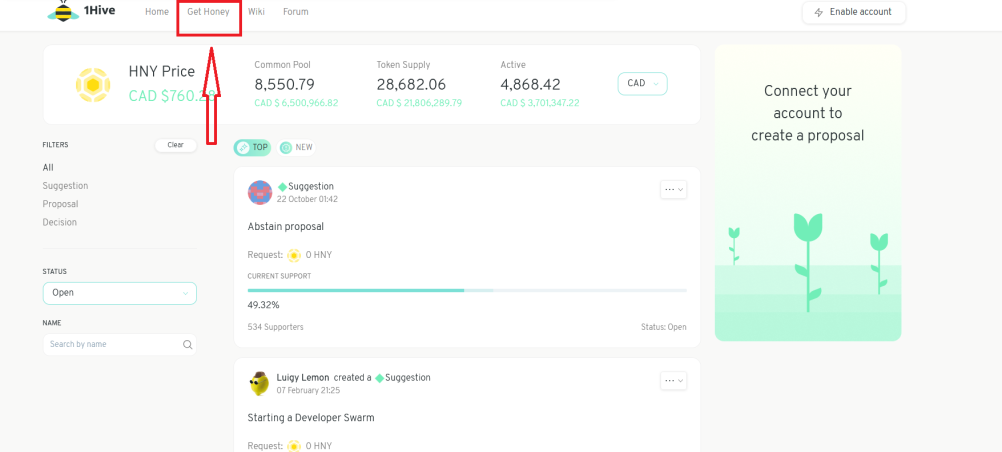Click CAD $ 21,806,289.79 amount
Image resolution: width=1002 pixels, height=452 pixels.
[419, 103]
